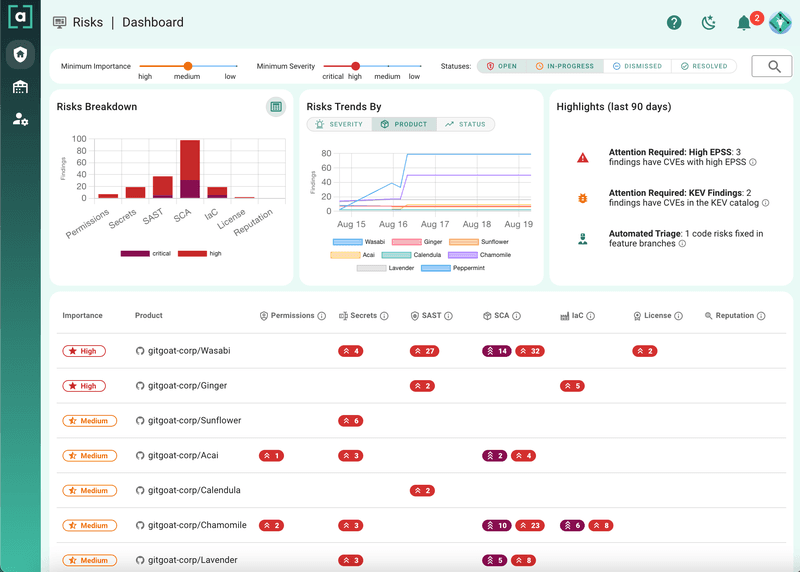
Task: Open notifications bell icon
Action: [x=744, y=23]
